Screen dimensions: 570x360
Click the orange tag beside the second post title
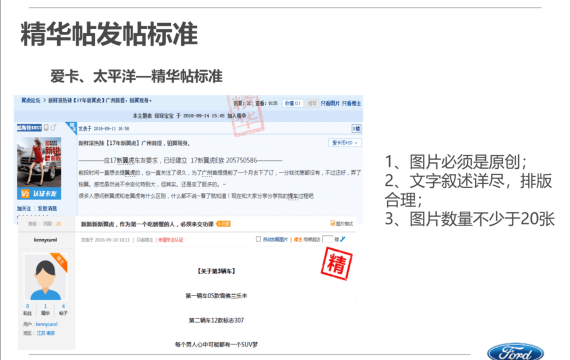coord(224,224)
